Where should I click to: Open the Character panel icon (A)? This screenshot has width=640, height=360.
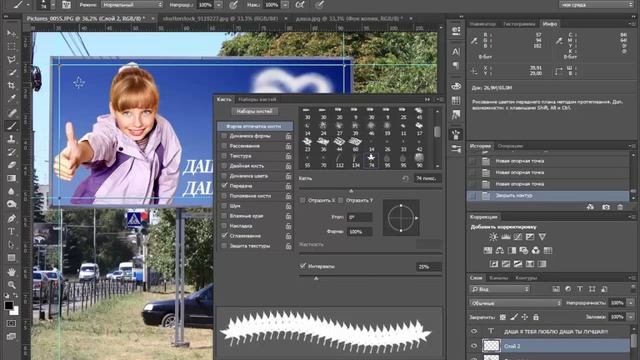click(x=456, y=52)
